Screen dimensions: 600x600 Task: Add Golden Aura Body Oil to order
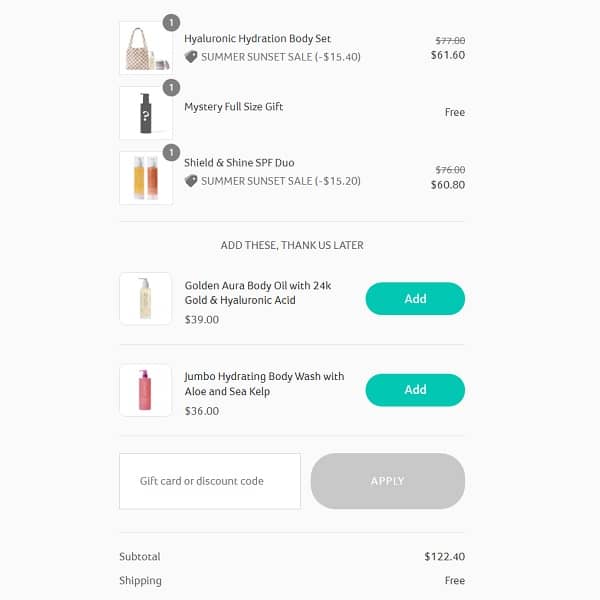tap(415, 299)
